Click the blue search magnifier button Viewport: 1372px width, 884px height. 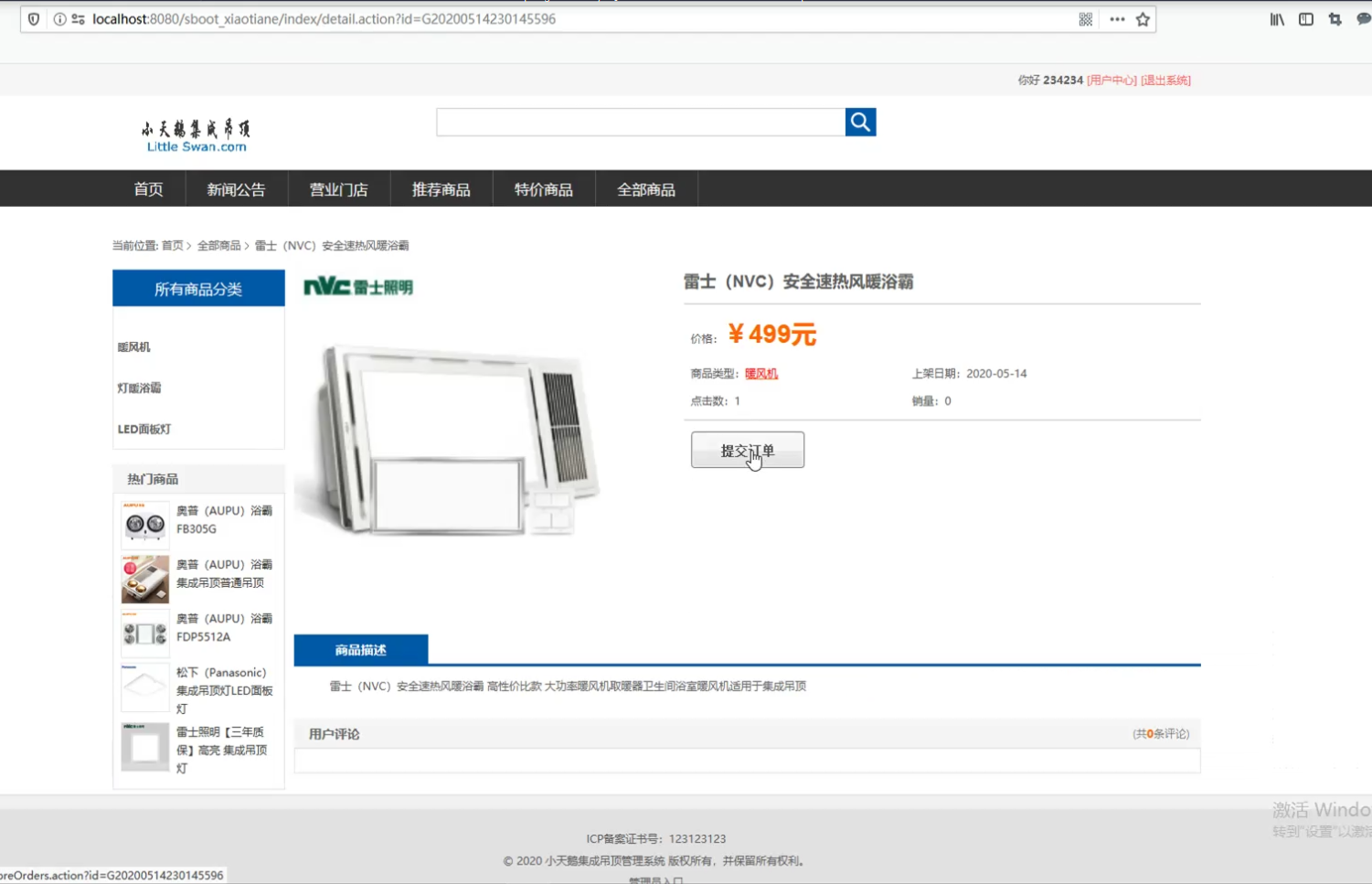860,122
